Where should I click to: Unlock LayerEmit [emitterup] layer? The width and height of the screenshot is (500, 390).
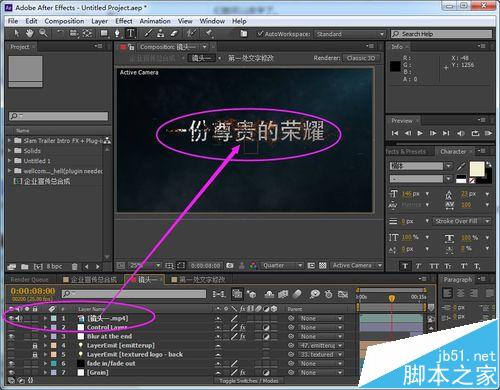coord(35,346)
